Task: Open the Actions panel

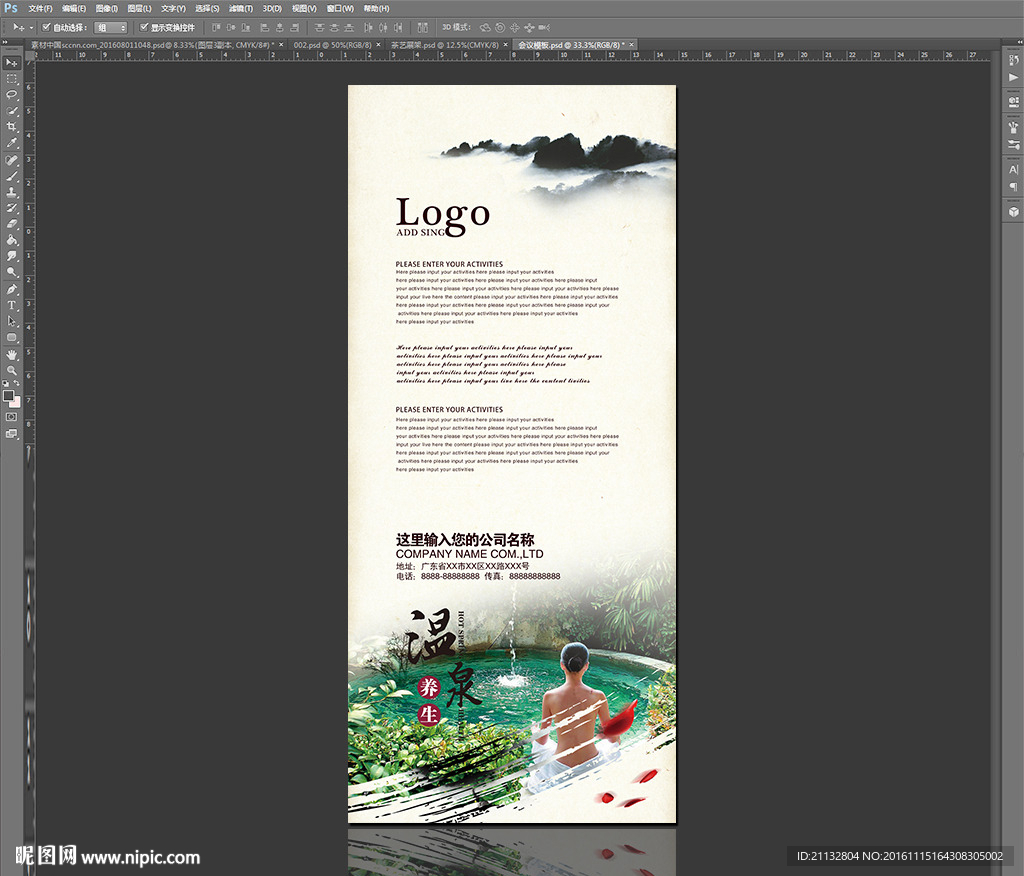Action: coord(1014,77)
